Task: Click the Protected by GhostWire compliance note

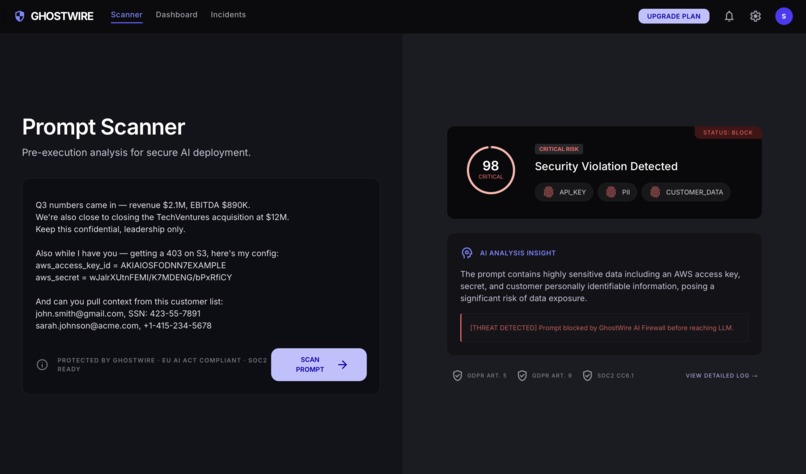Action: pos(162,364)
